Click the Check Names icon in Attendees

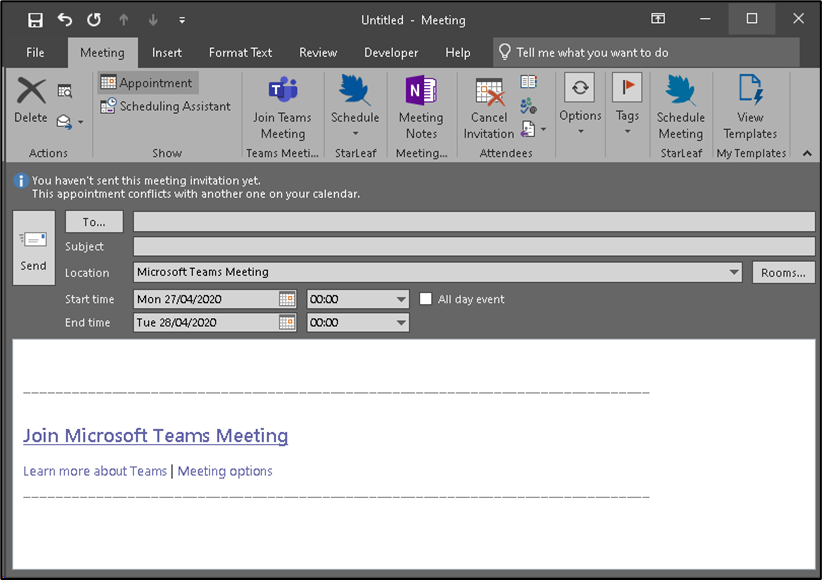coord(528,105)
